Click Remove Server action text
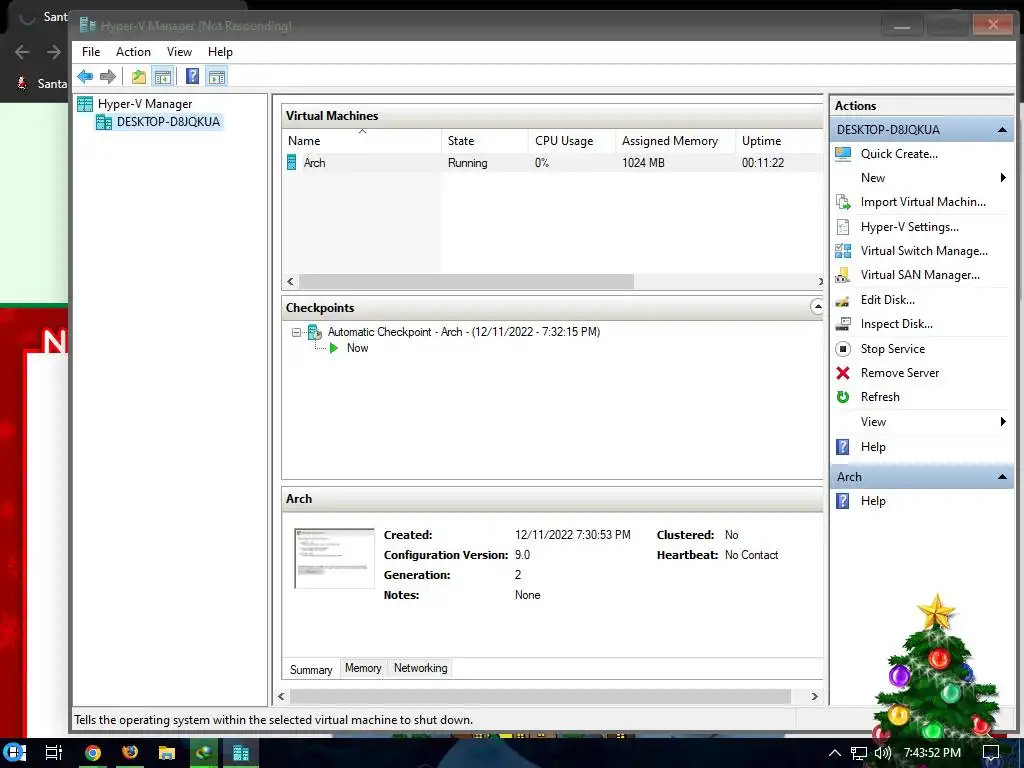 pyautogui.click(x=900, y=373)
